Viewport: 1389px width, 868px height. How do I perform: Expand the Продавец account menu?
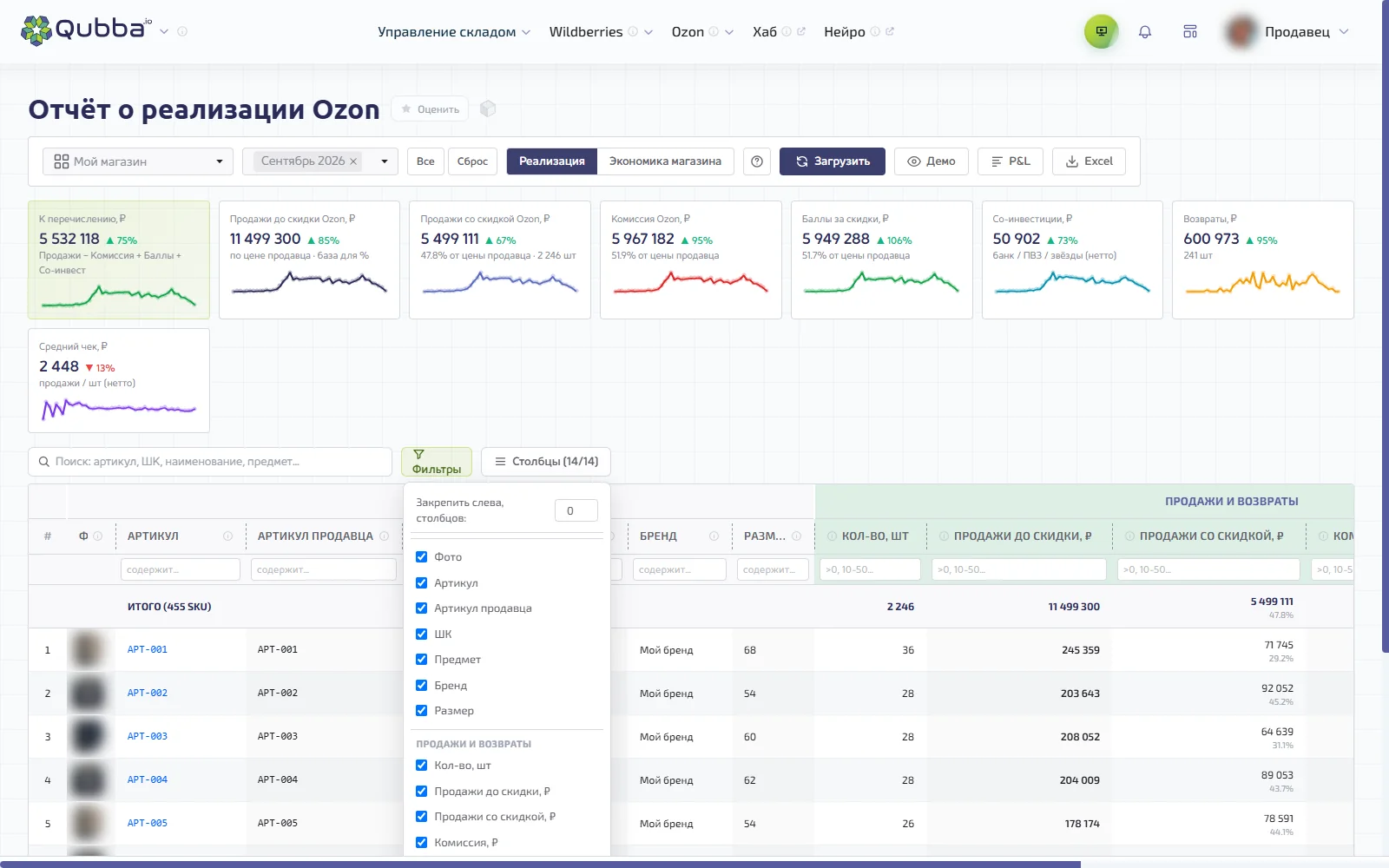coord(1307,32)
